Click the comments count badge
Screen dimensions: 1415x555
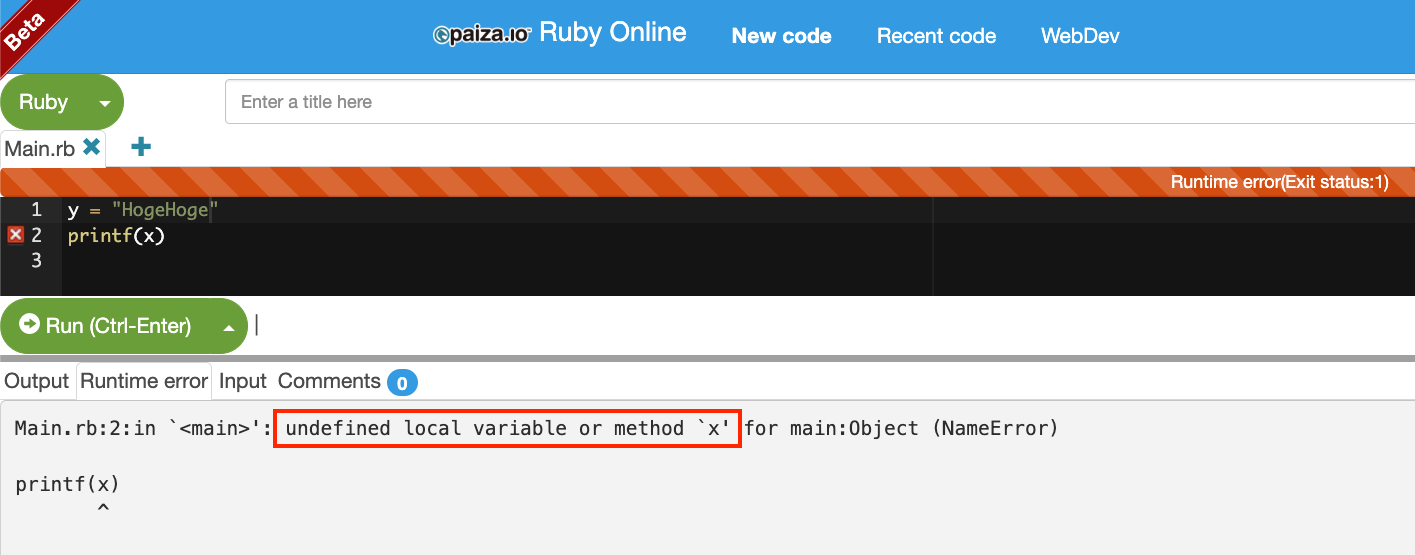[x=402, y=382]
